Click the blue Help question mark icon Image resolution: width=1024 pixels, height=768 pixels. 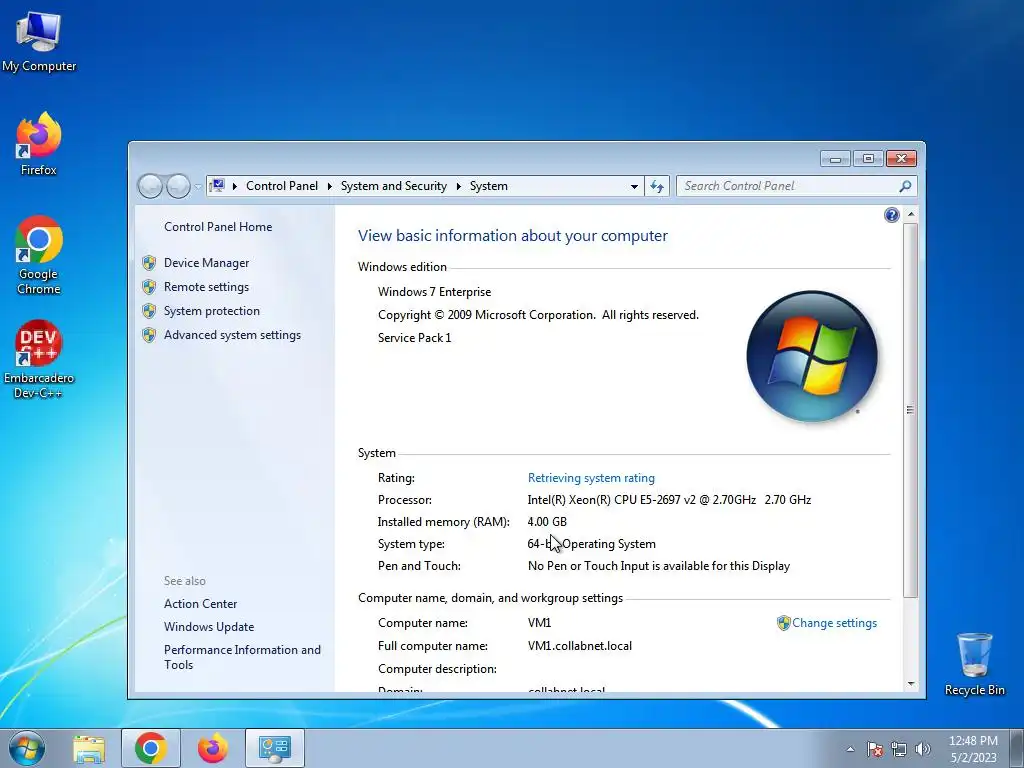[x=891, y=215]
